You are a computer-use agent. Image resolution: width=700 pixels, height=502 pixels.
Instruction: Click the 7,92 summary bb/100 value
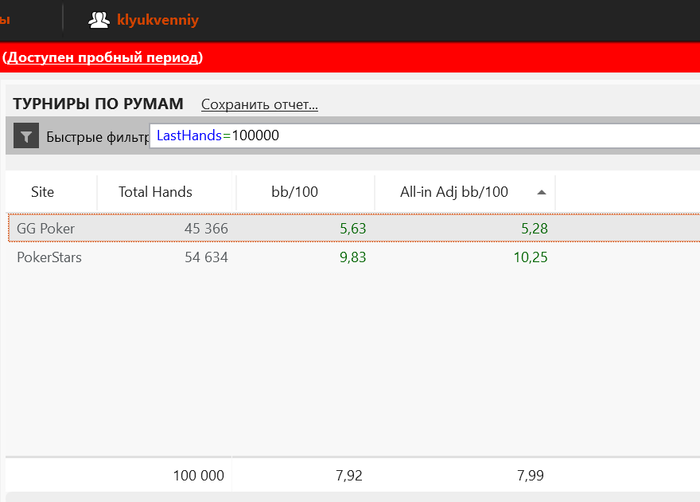(x=349, y=476)
